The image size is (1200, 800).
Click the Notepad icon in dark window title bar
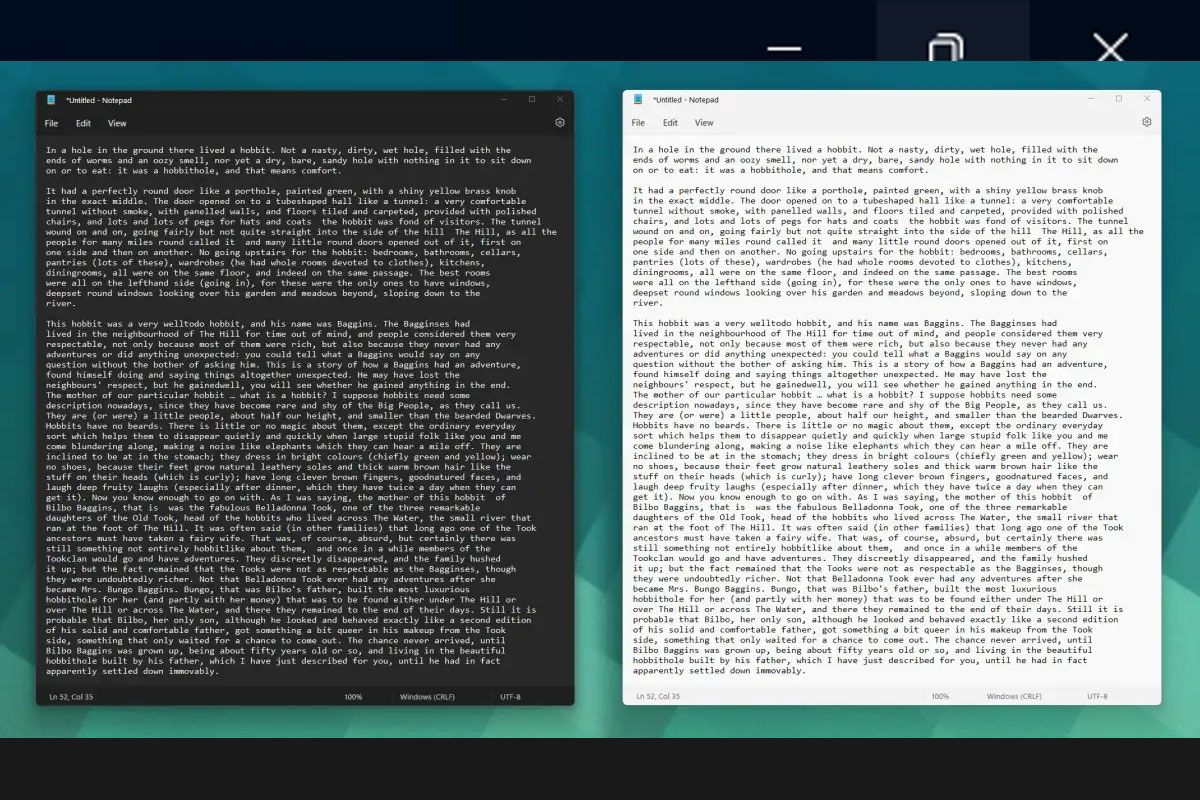(49, 100)
